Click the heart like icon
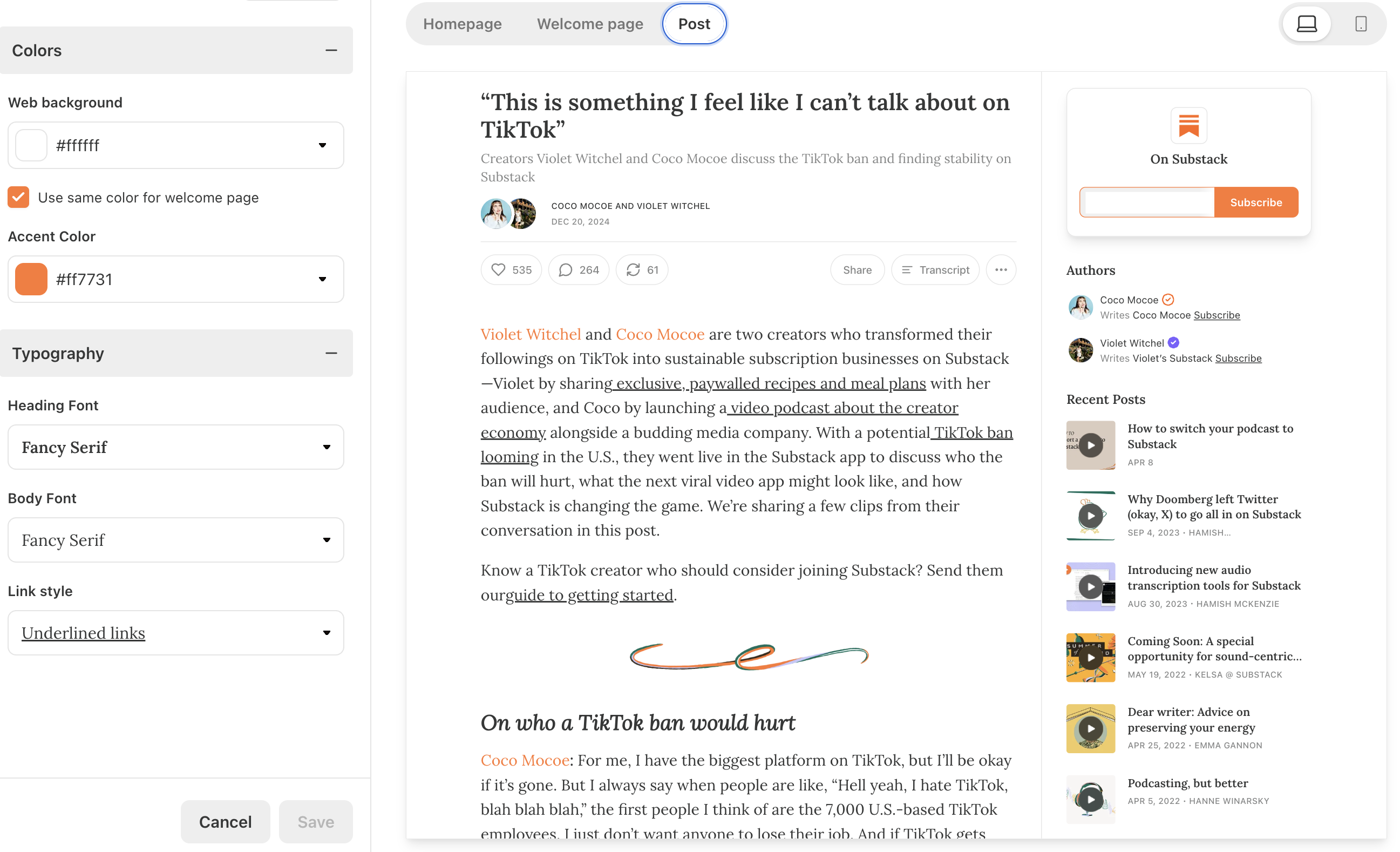 pos(498,269)
